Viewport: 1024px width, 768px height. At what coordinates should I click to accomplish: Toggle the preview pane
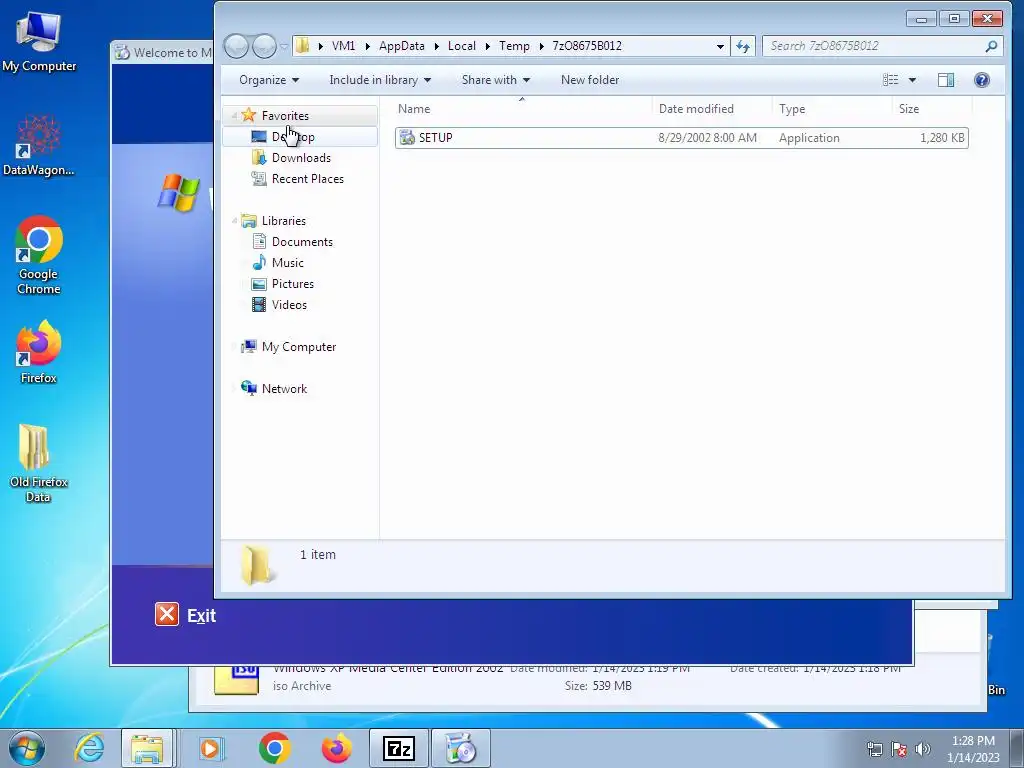coord(946,80)
